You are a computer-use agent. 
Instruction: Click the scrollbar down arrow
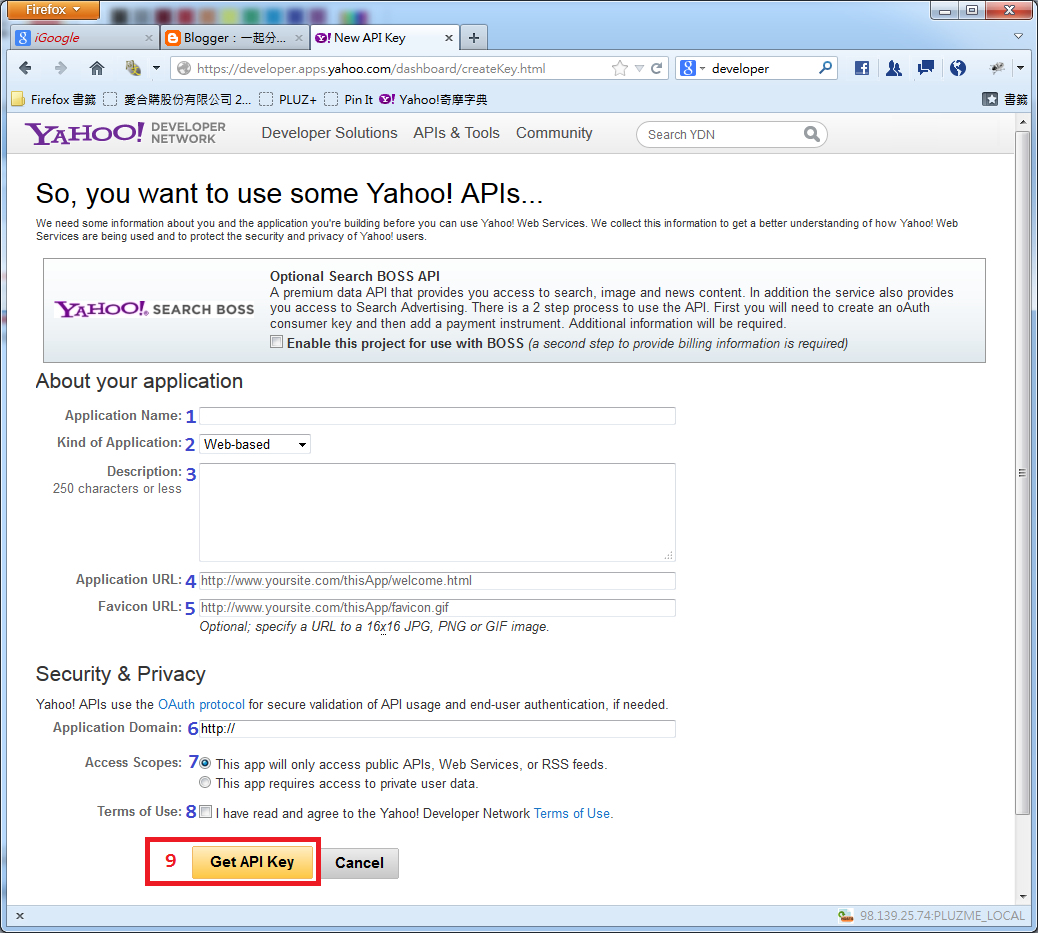click(x=1023, y=897)
